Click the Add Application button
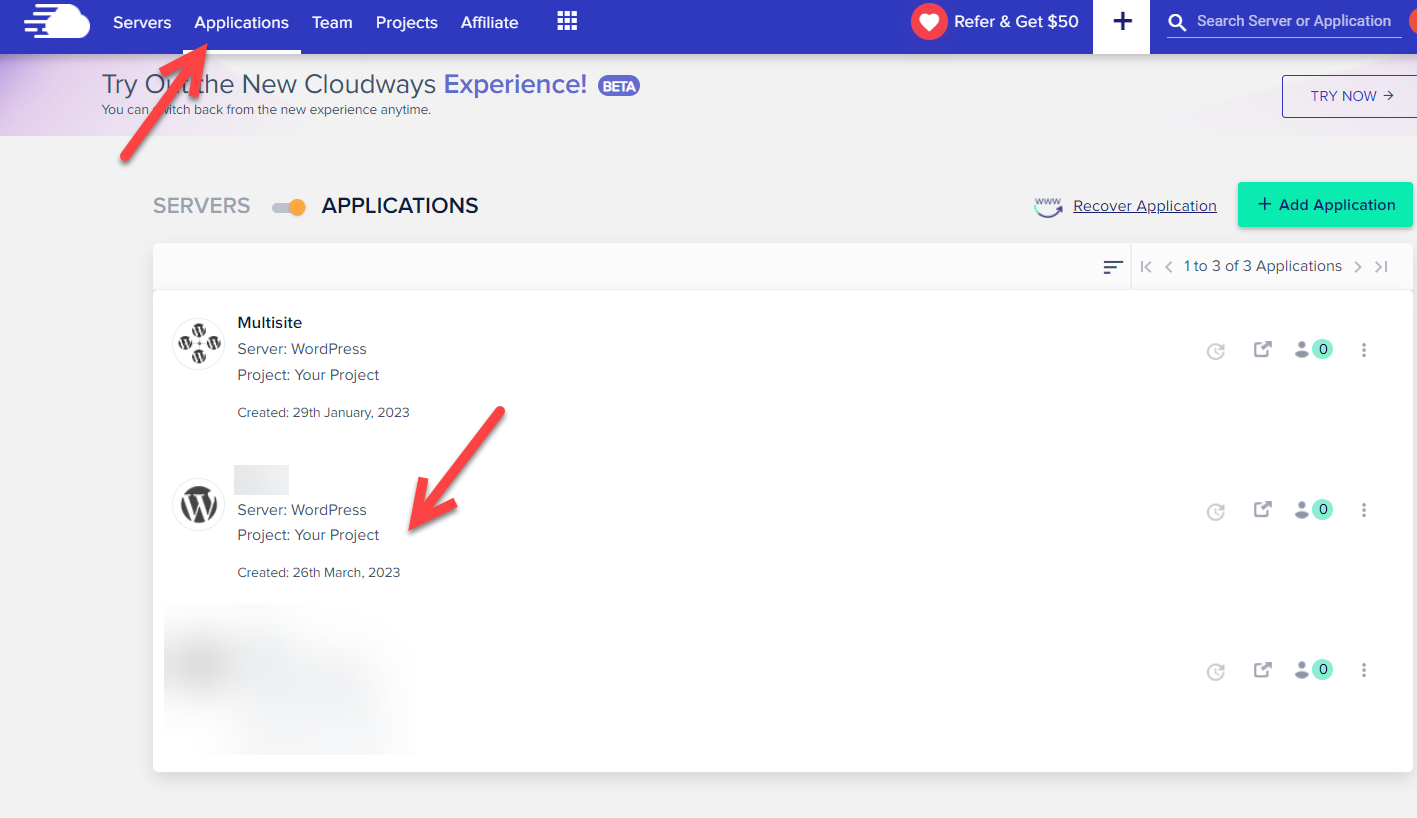 (1325, 205)
